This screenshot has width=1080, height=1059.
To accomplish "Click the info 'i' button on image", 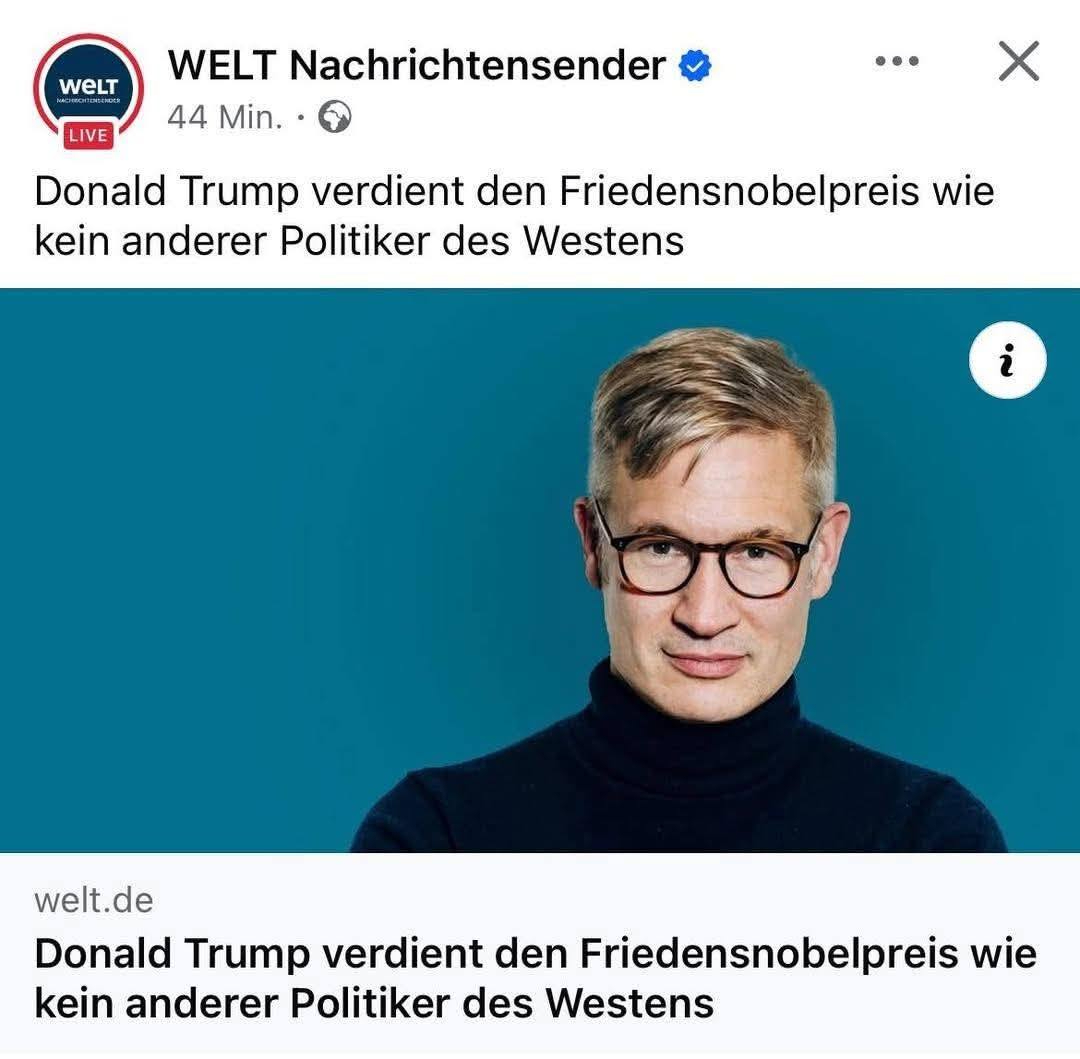I will click(x=1007, y=360).
